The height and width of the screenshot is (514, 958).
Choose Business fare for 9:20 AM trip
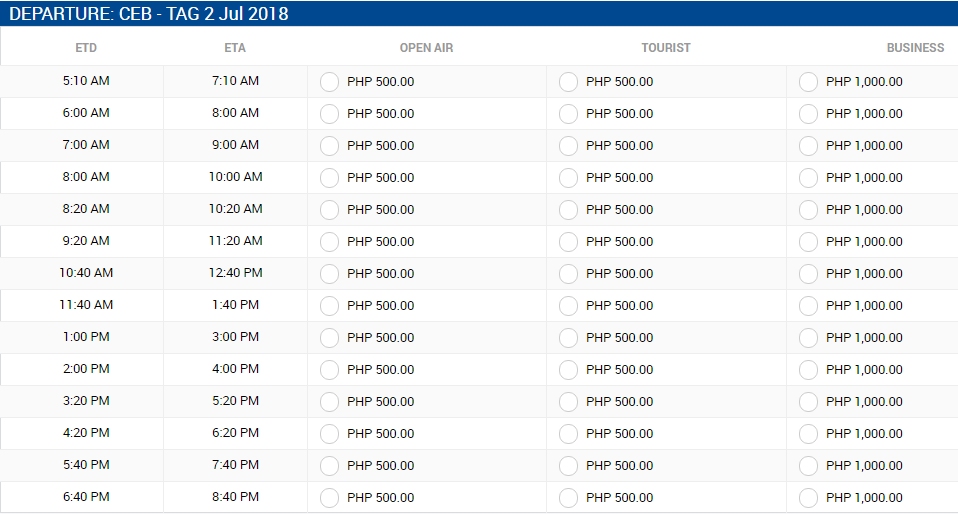click(808, 242)
